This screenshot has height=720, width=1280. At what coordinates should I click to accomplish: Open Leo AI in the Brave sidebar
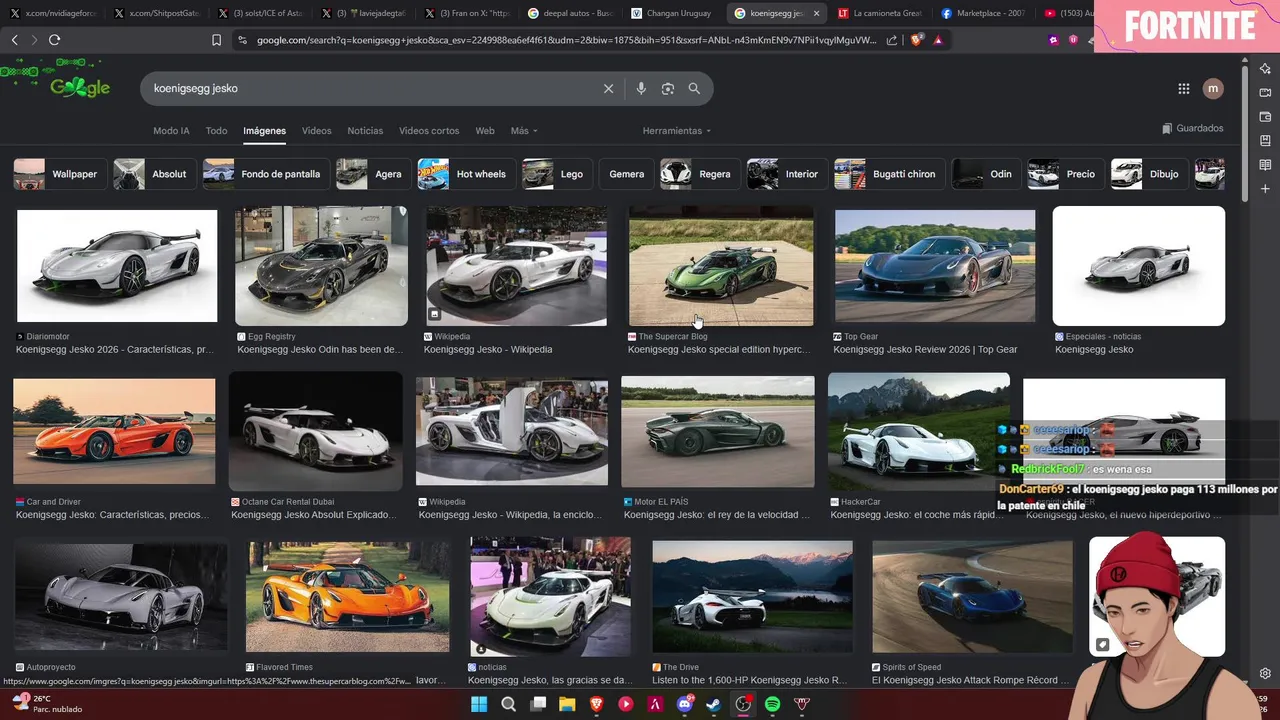(1265, 69)
